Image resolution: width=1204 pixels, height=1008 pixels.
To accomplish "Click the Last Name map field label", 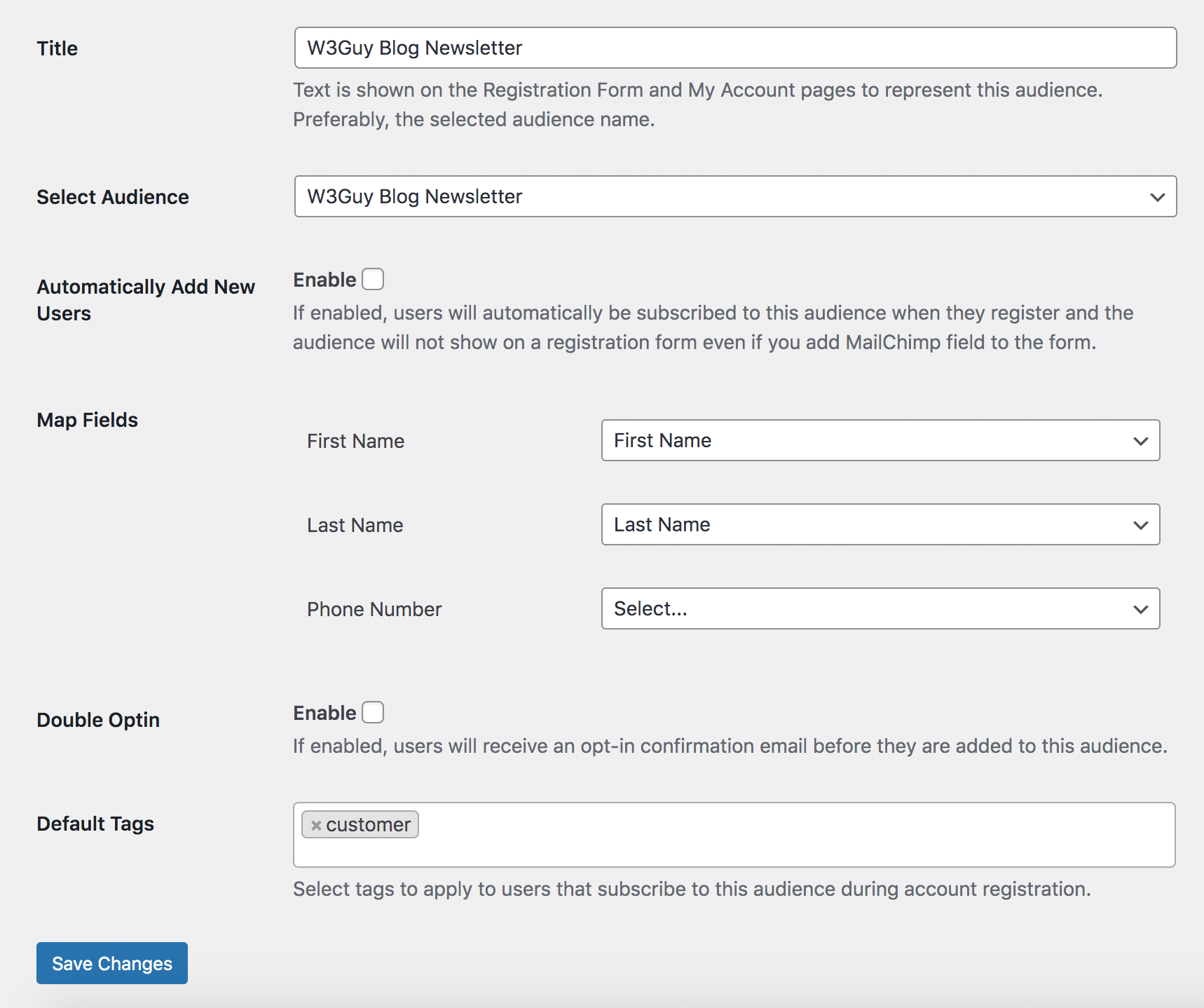I will [x=355, y=525].
